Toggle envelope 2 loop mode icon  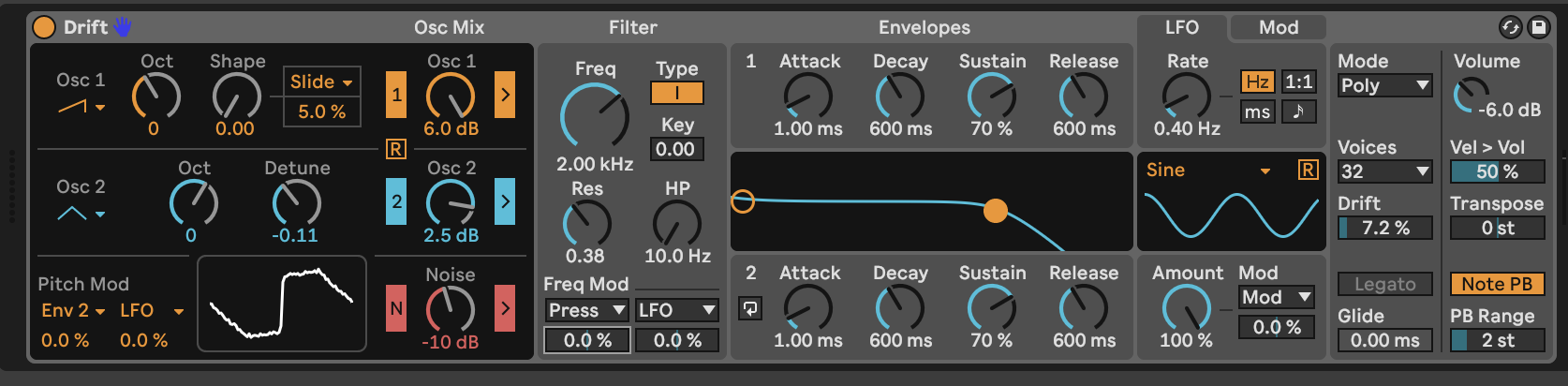click(750, 308)
